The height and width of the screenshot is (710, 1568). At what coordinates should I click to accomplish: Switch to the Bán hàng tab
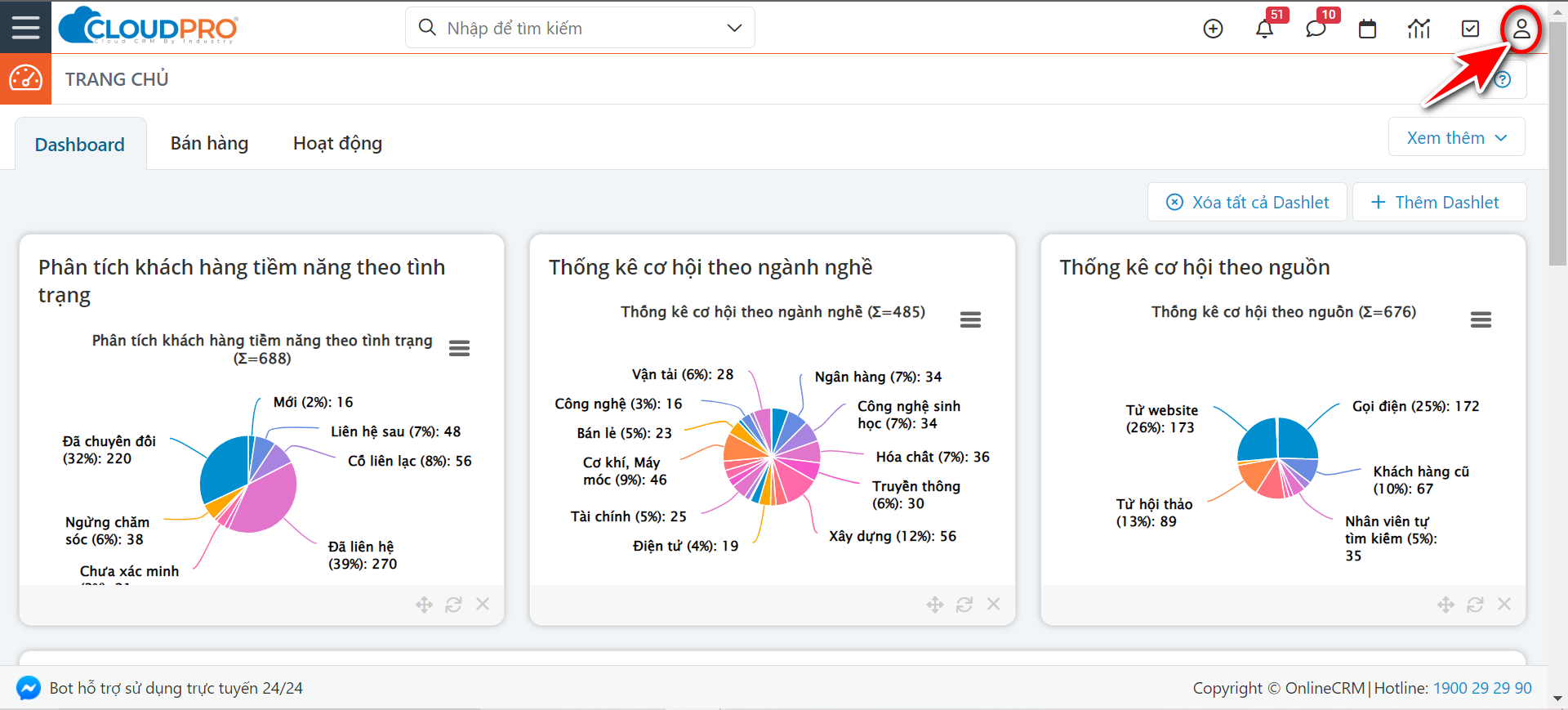tap(209, 143)
